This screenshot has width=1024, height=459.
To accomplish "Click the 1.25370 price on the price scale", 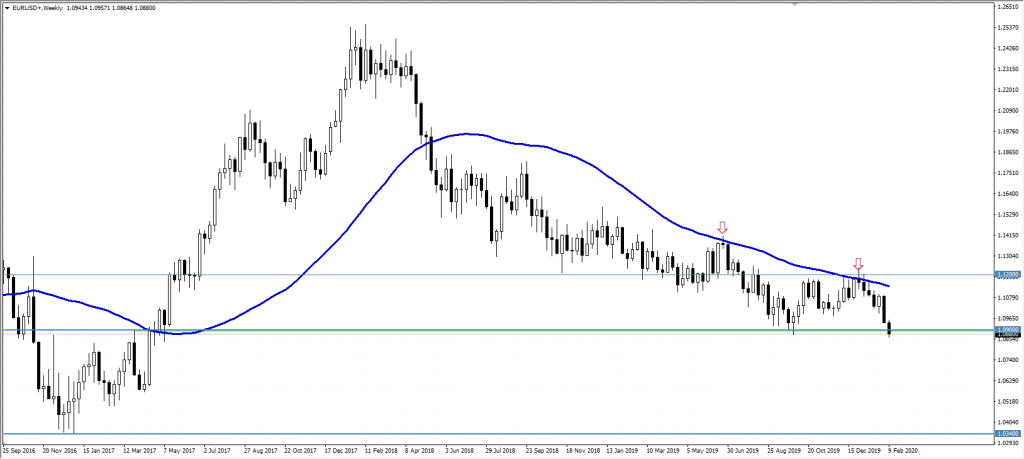I will point(1008,27).
